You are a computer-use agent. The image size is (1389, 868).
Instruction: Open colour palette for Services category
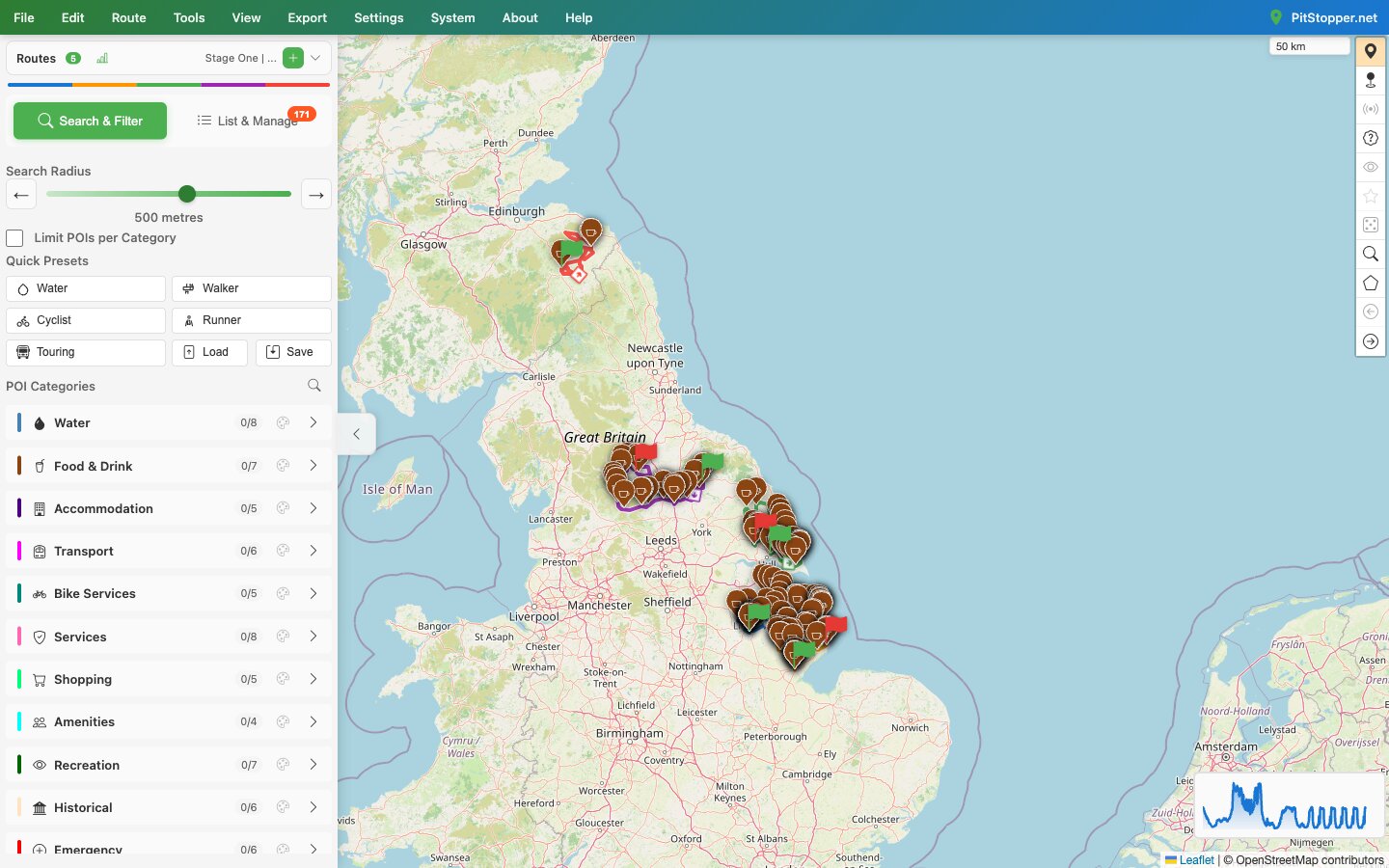[283, 637]
